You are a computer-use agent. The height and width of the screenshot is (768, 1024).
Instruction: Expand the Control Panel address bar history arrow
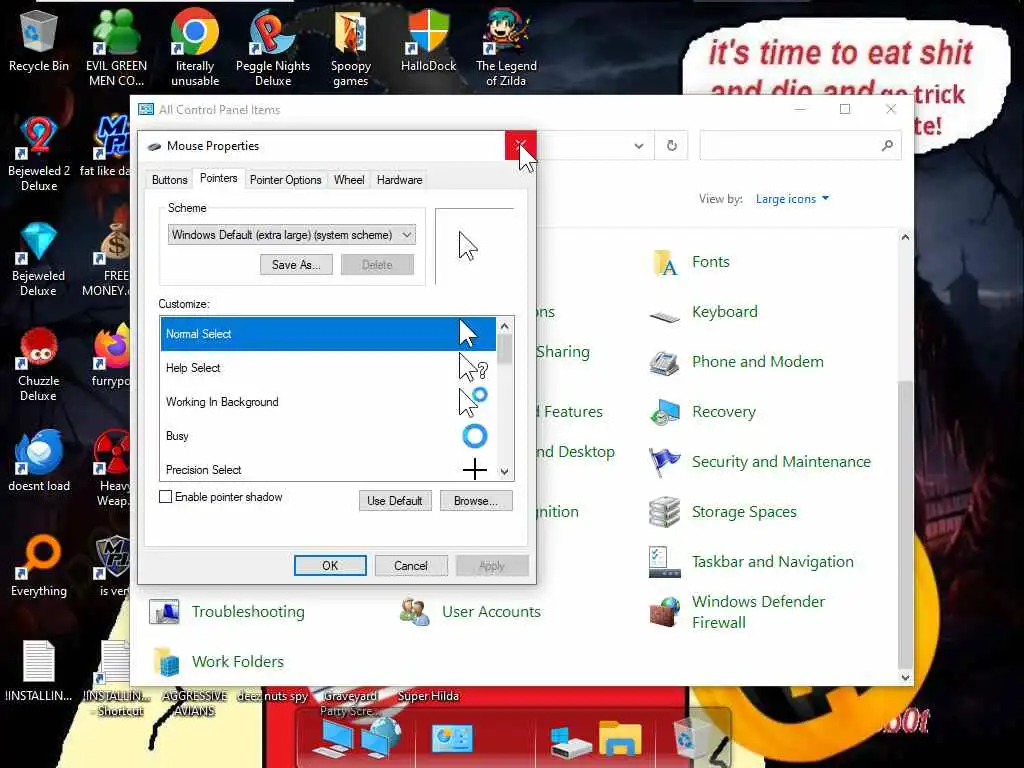click(639, 146)
